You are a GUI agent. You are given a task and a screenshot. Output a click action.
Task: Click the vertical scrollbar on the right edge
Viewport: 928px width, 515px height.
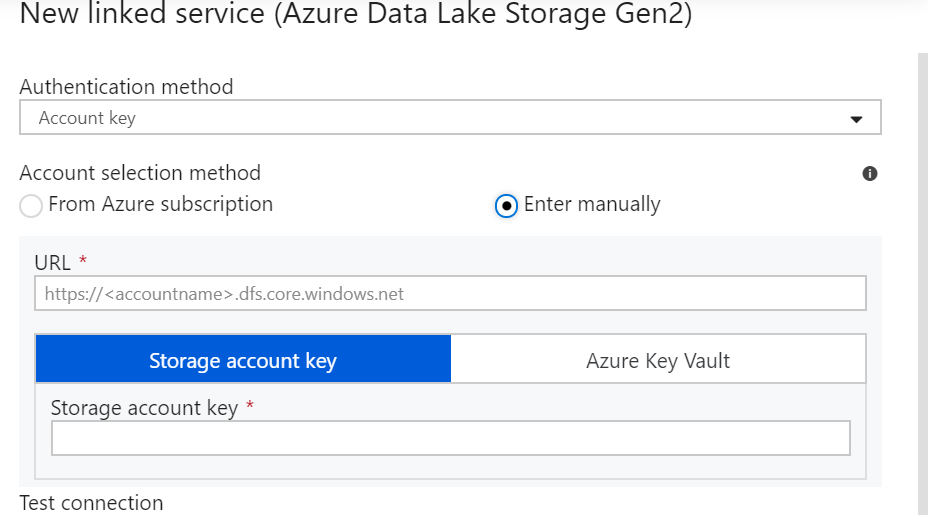coord(923,284)
